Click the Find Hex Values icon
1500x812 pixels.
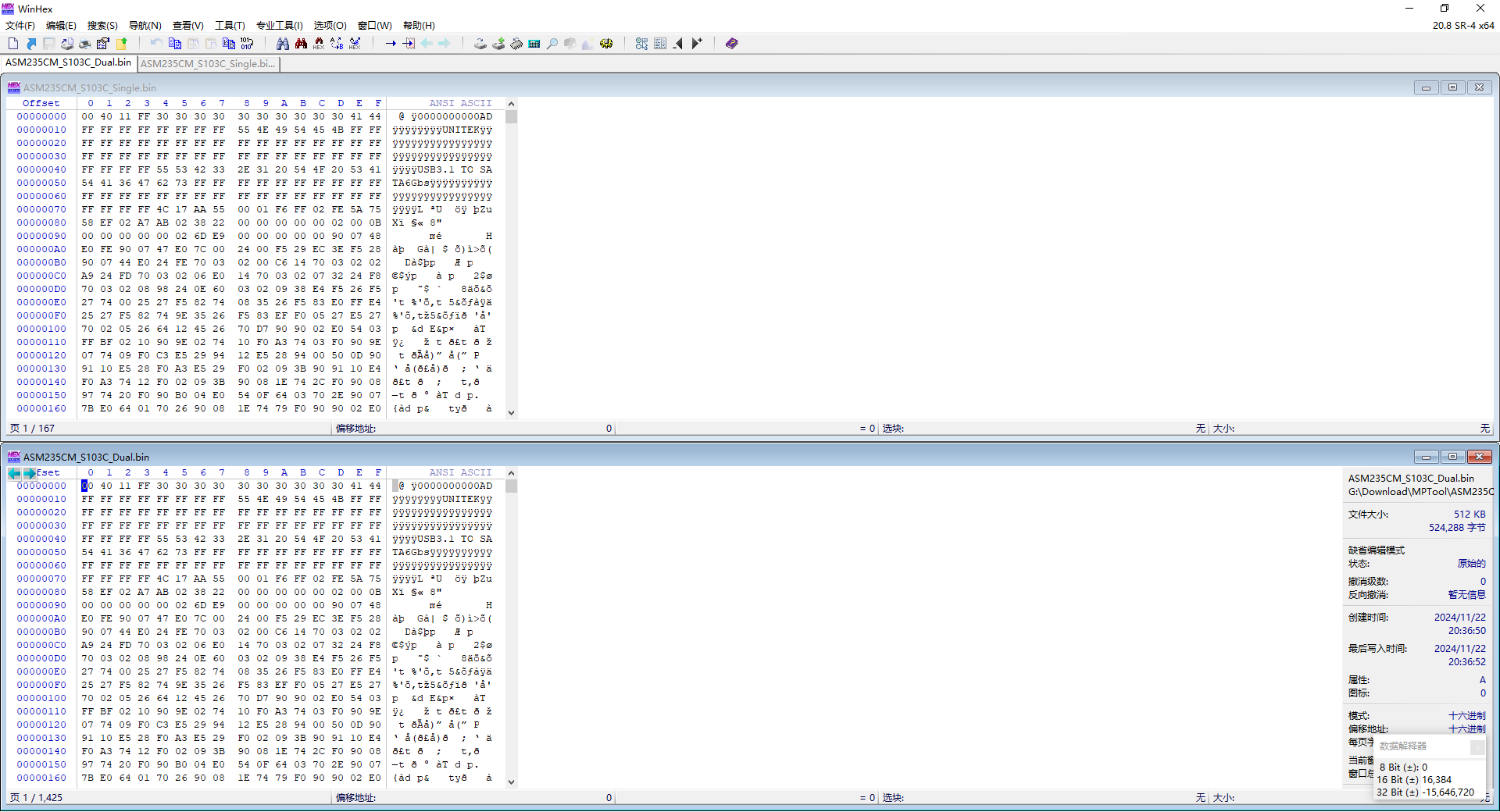pyautogui.click(x=301, y=44)
